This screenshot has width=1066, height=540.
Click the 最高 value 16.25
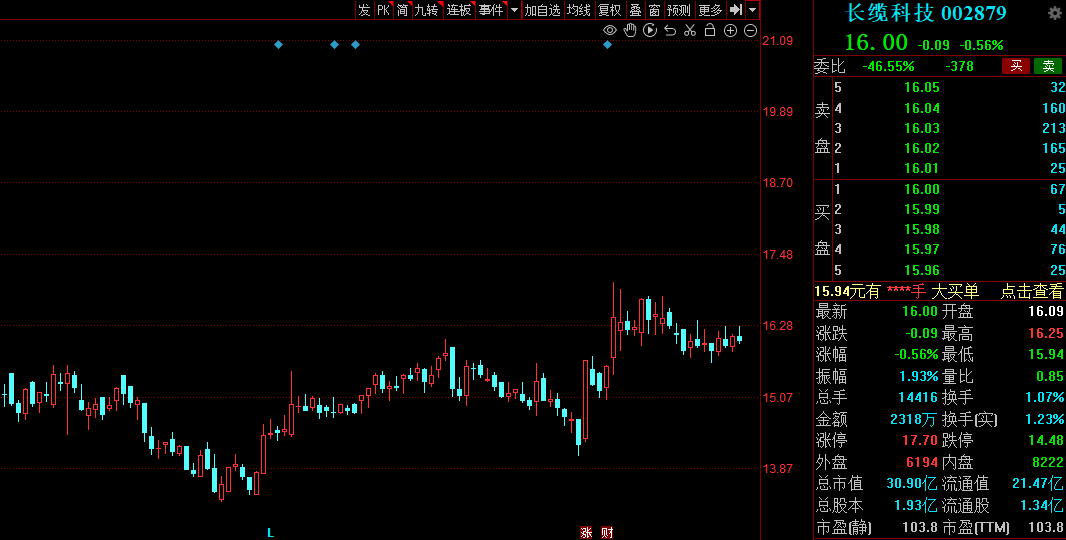[1046, 333]
